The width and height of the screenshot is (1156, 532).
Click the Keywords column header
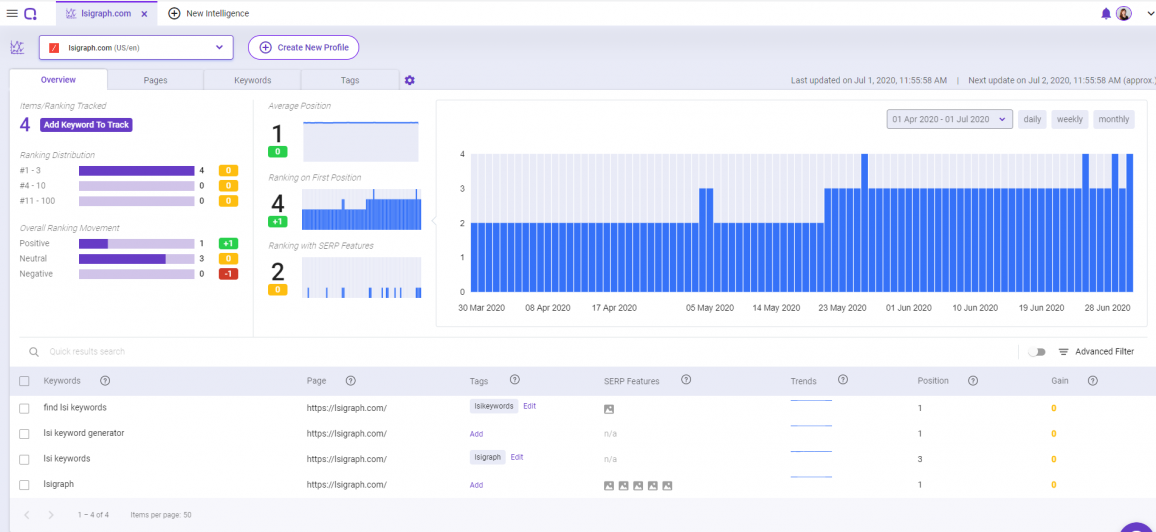[62, 381]
